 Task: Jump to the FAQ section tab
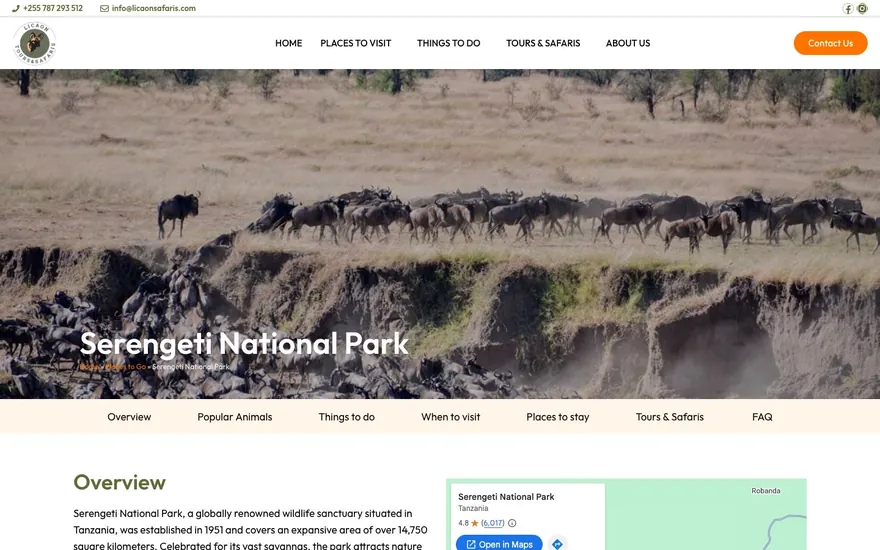pos(762,417)
